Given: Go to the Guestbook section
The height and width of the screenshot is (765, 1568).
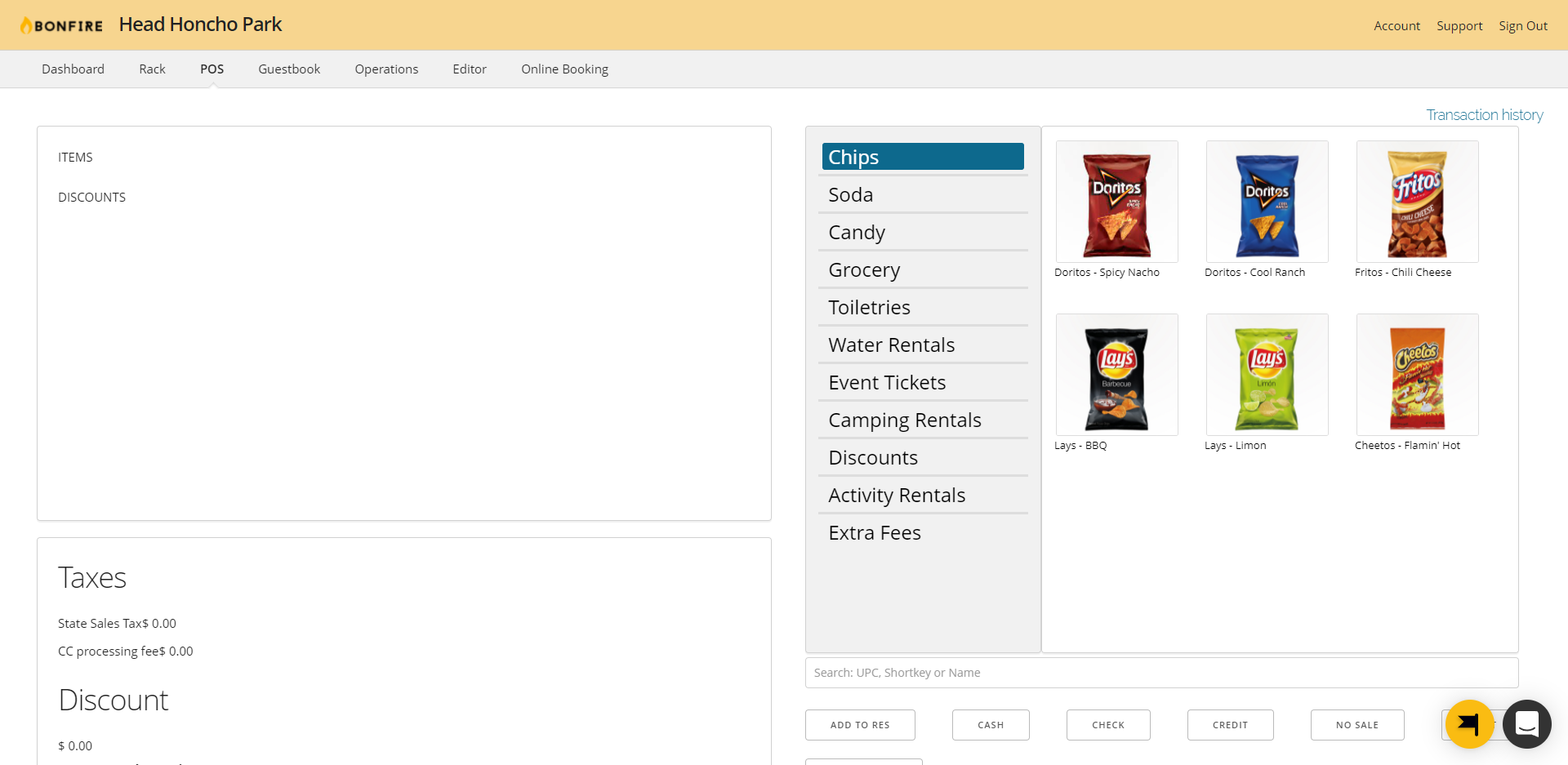Looking at the screenshot, I should click(x=288, y=69).
